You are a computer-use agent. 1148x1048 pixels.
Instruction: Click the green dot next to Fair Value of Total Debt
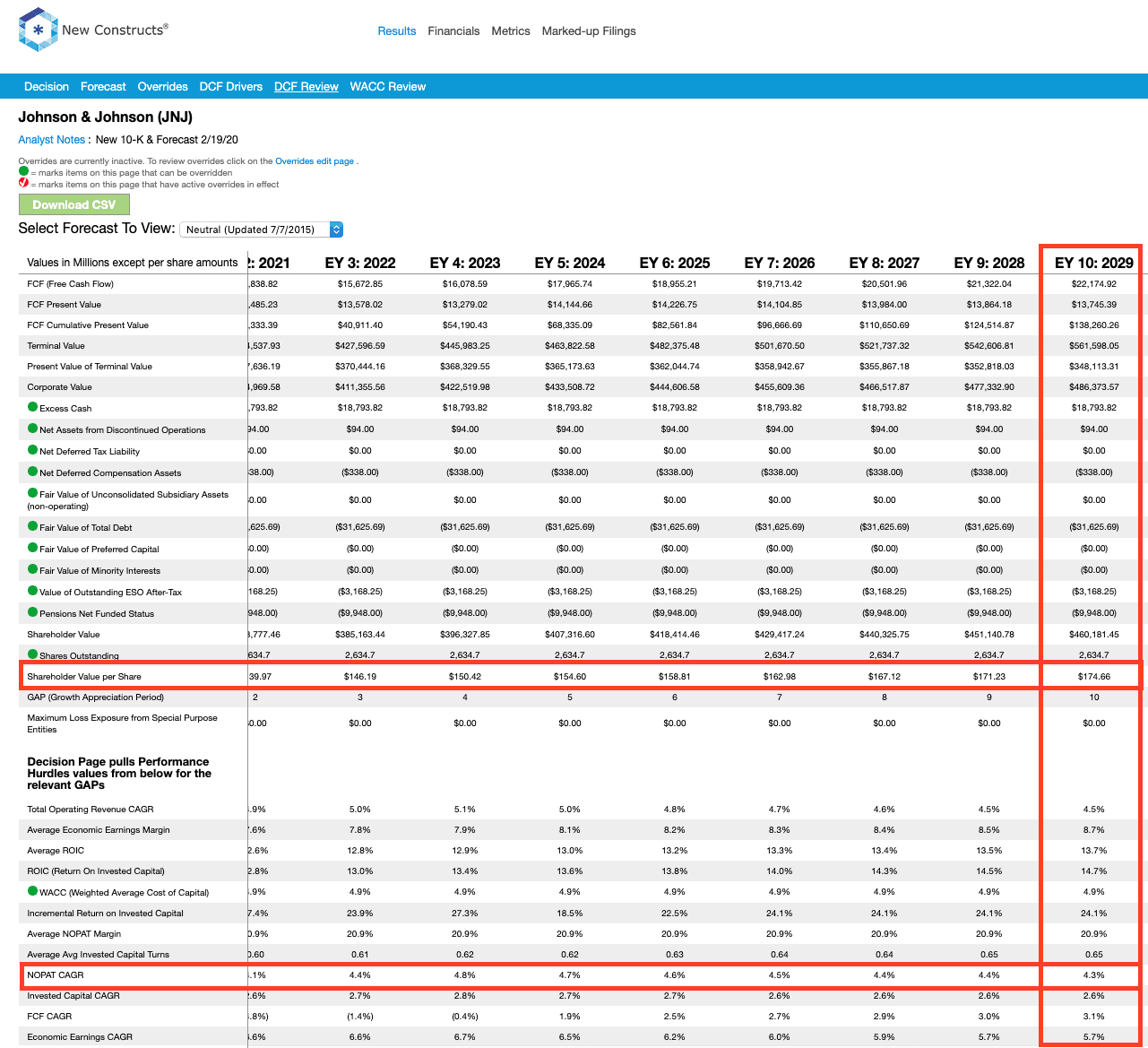[33, 526]
